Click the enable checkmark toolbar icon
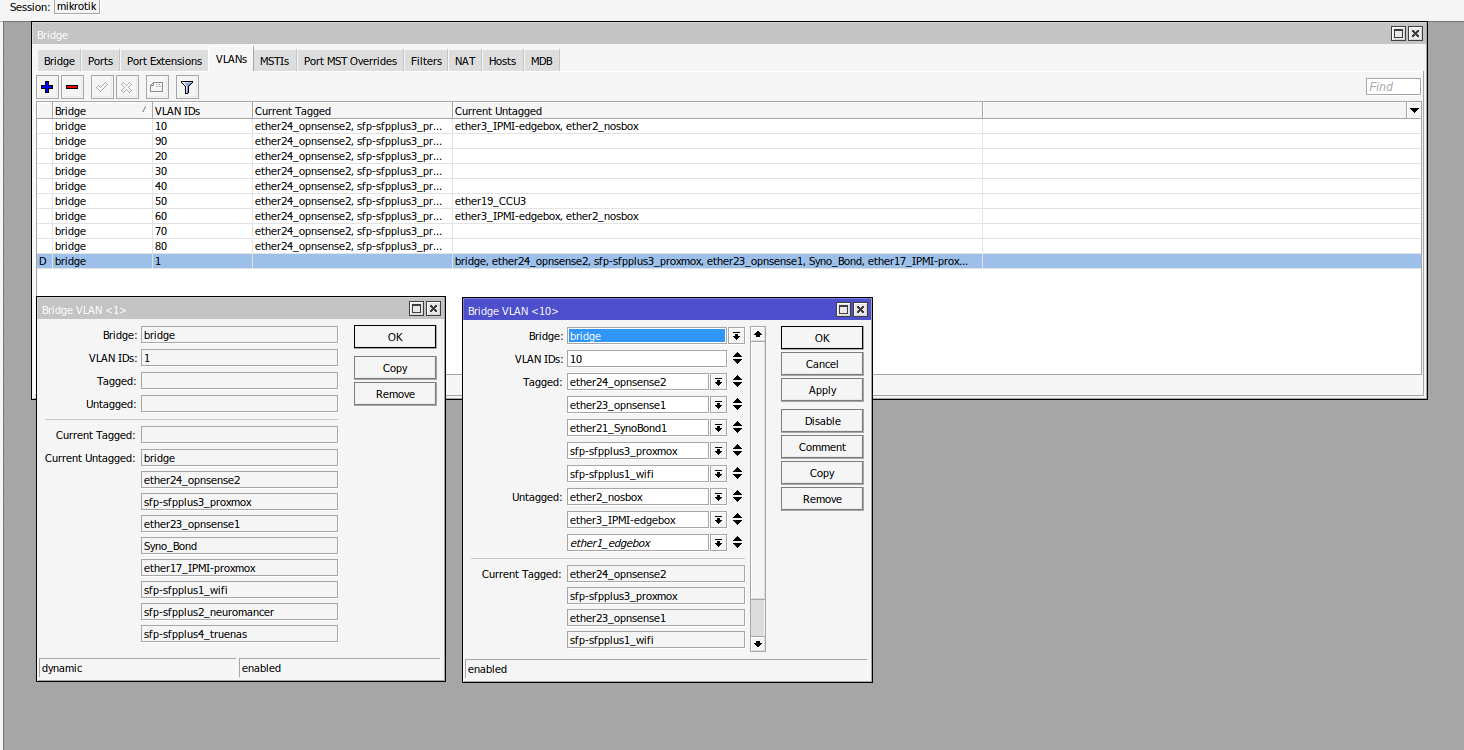The height and width of the screenshot is (750, 1464). click(x=102, y=87)
